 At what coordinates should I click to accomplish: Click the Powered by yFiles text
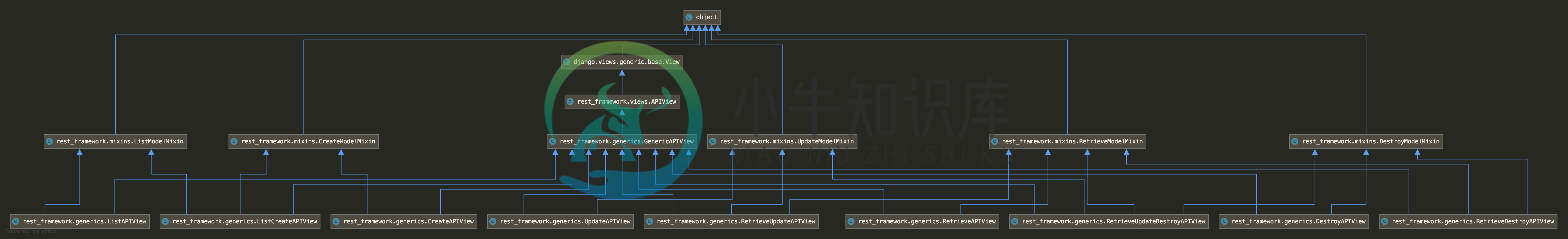pos(31,232)
